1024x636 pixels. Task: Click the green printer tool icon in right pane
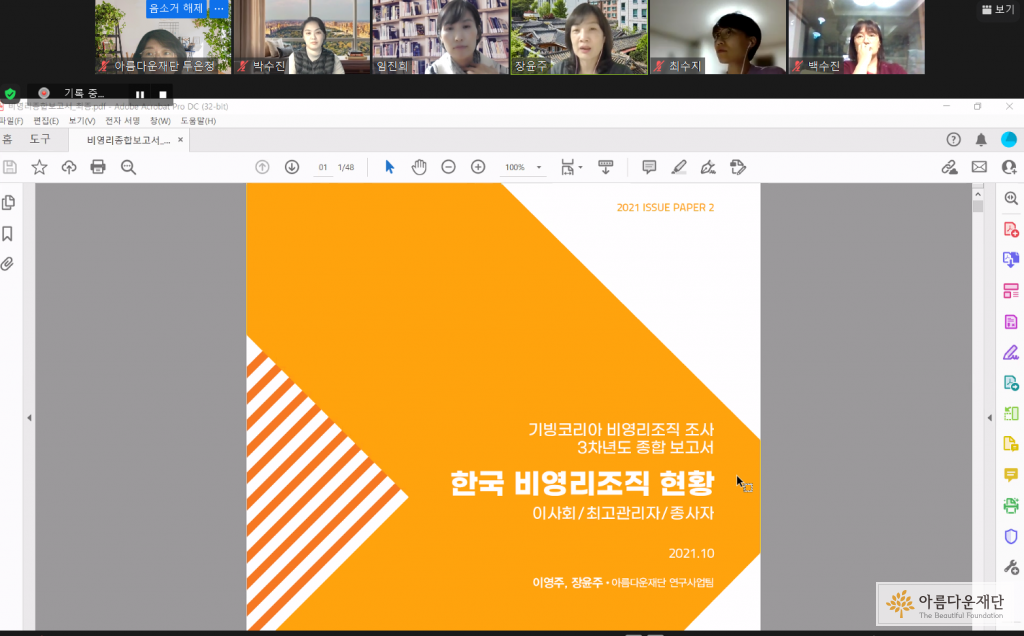(1011, 505)
